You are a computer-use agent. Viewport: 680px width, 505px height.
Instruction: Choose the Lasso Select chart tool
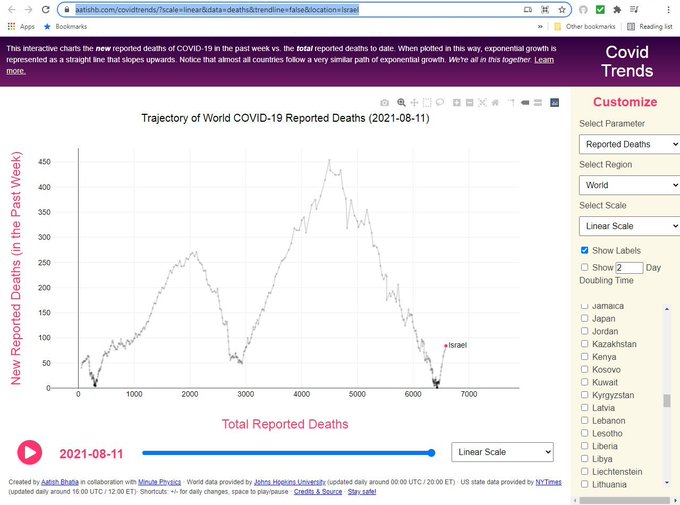[x=440, y=102]
